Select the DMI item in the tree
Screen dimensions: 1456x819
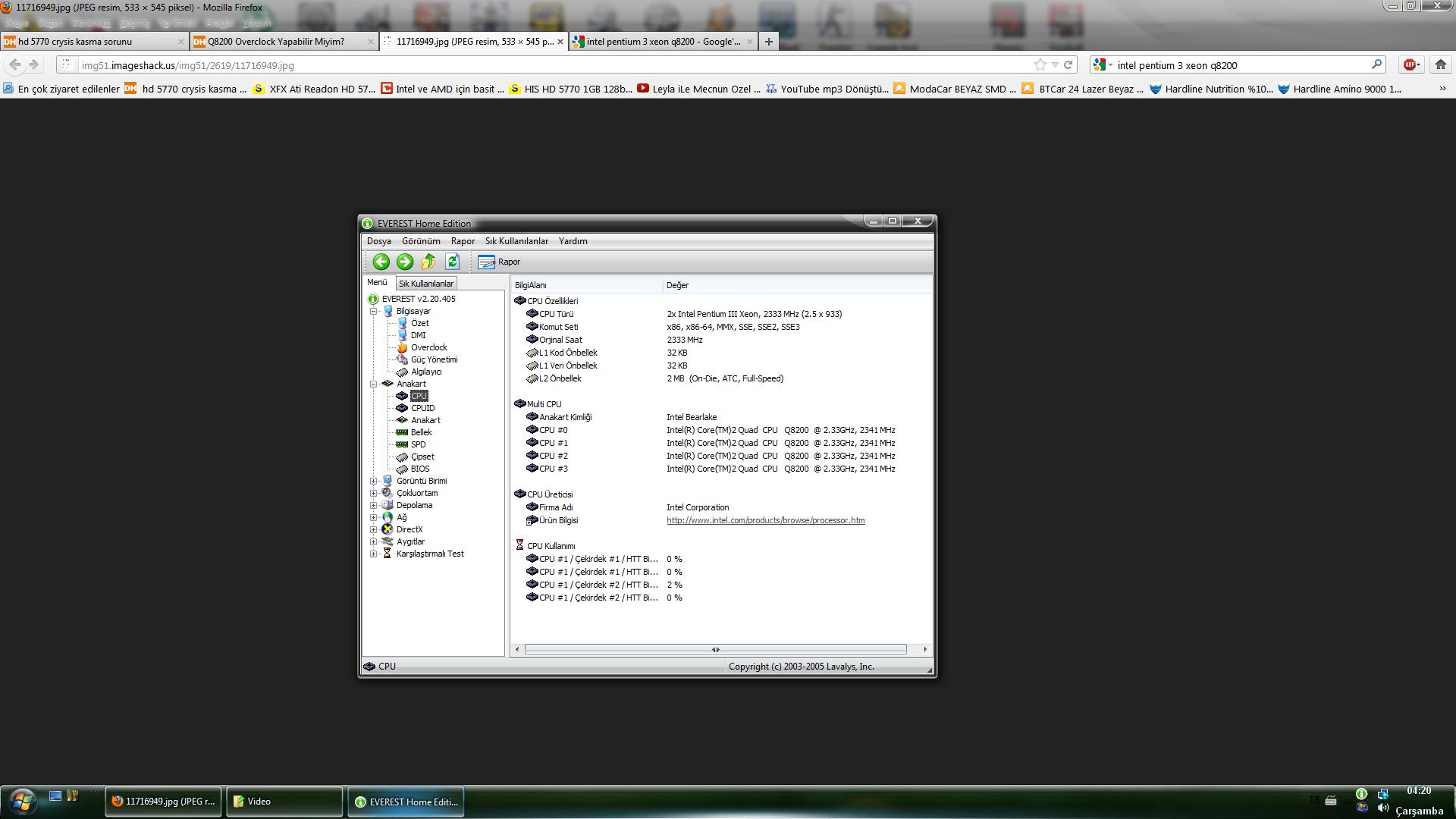(x=418, y=335)
